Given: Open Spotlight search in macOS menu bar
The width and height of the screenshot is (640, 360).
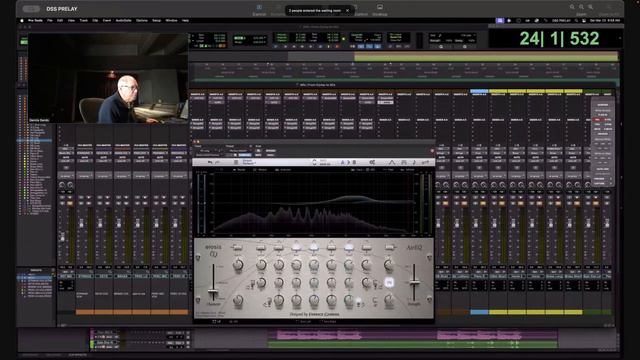Looking at the screenshot, I should pos(576,20).
